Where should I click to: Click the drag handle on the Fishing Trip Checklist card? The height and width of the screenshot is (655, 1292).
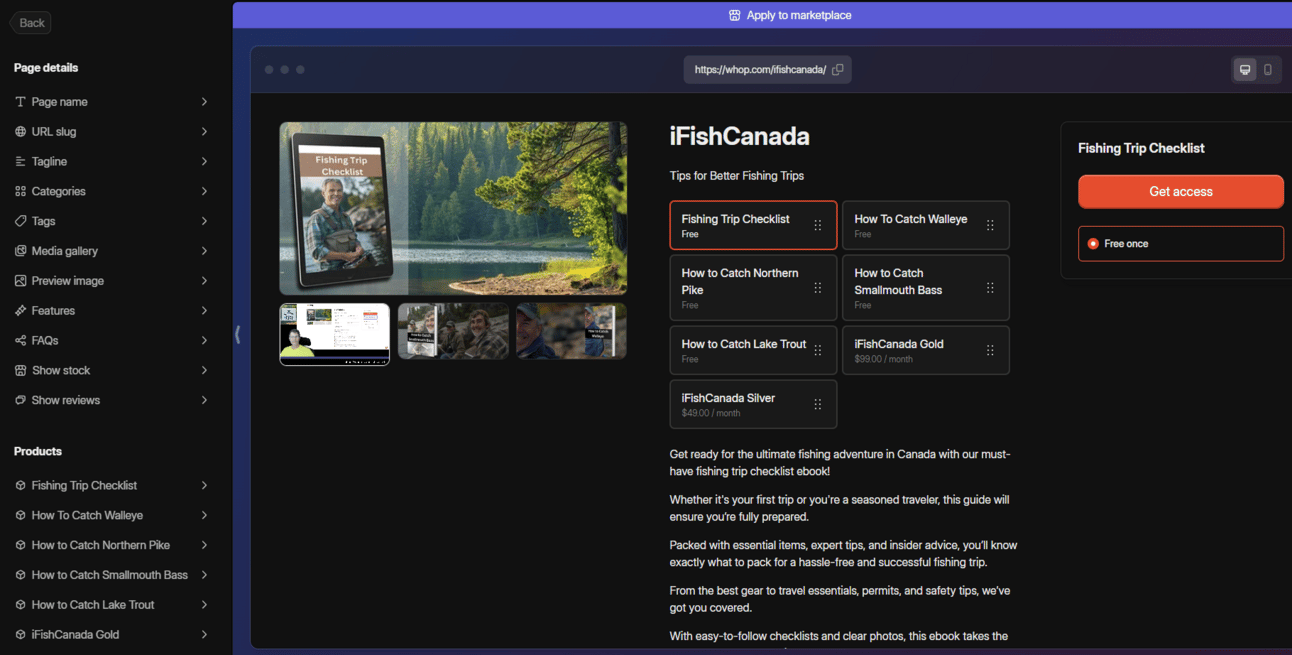click(x=818, y=226)
